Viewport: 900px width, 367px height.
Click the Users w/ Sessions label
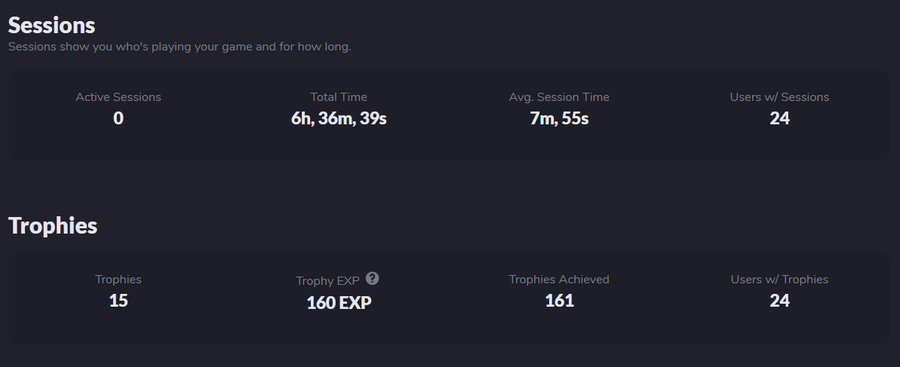point(779,97)
